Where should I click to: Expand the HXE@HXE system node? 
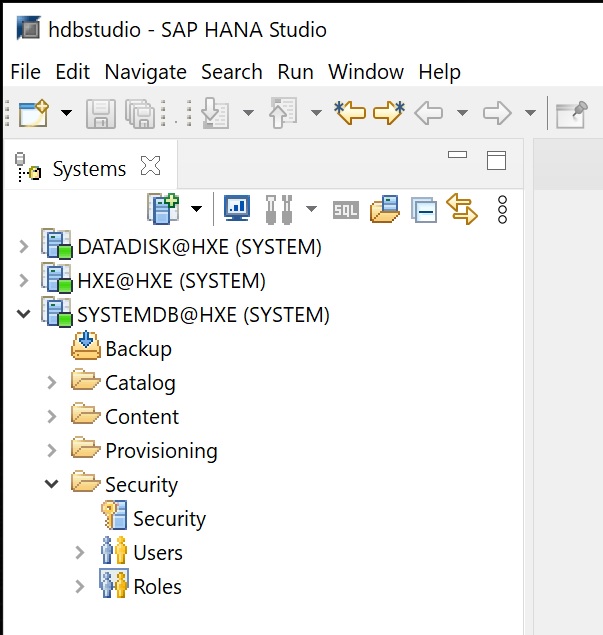(x=24, y=281)
